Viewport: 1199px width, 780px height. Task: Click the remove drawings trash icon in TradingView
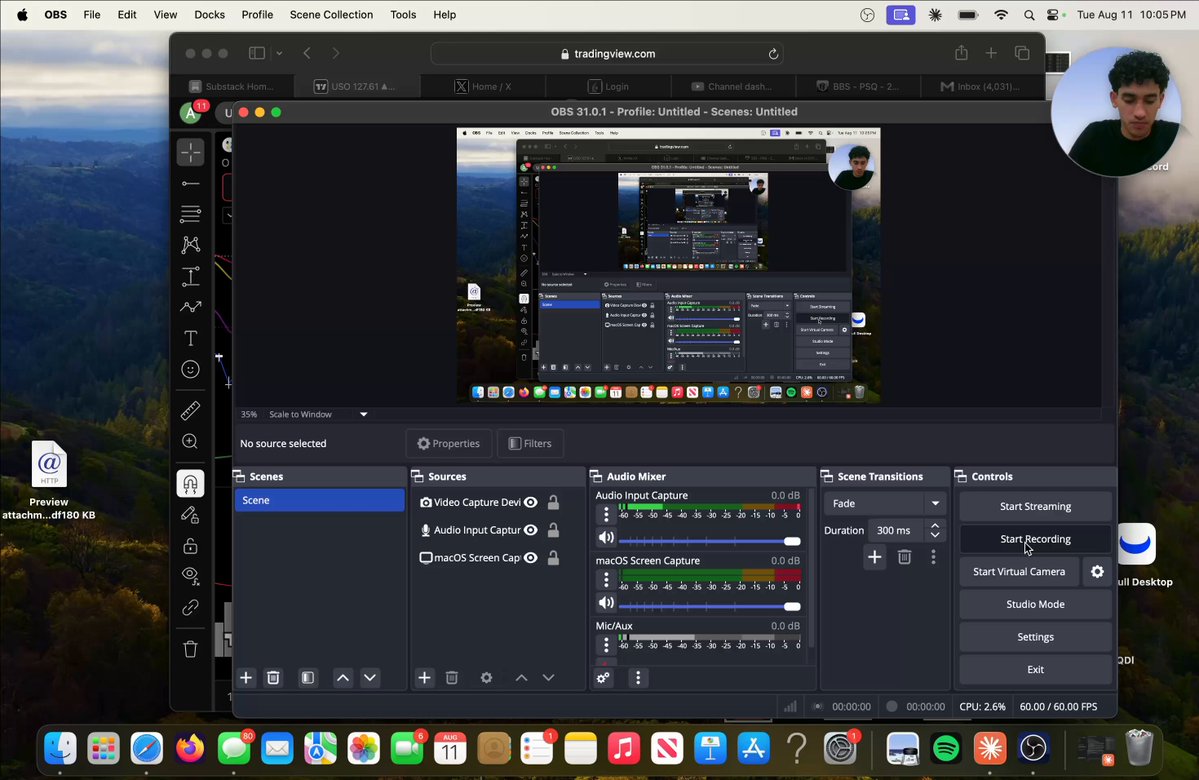point(190,649)
